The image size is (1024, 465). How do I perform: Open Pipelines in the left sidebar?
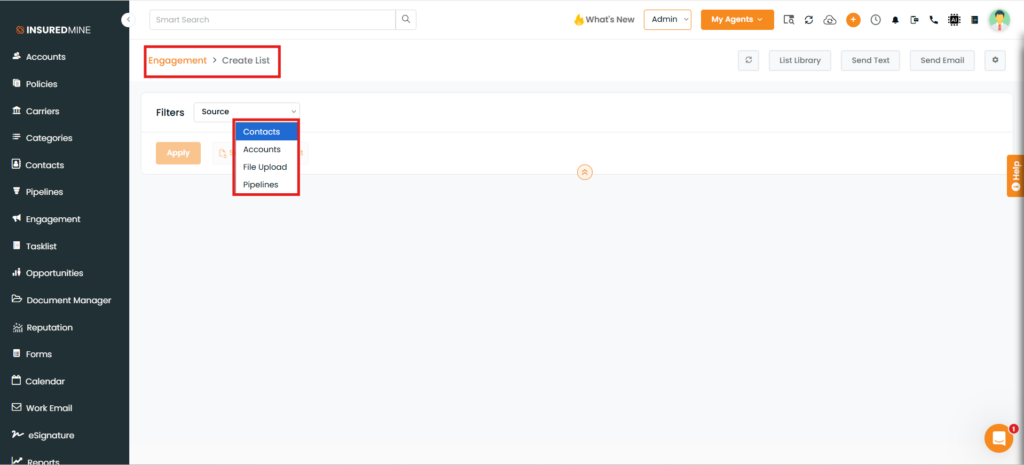click(44, 191)
